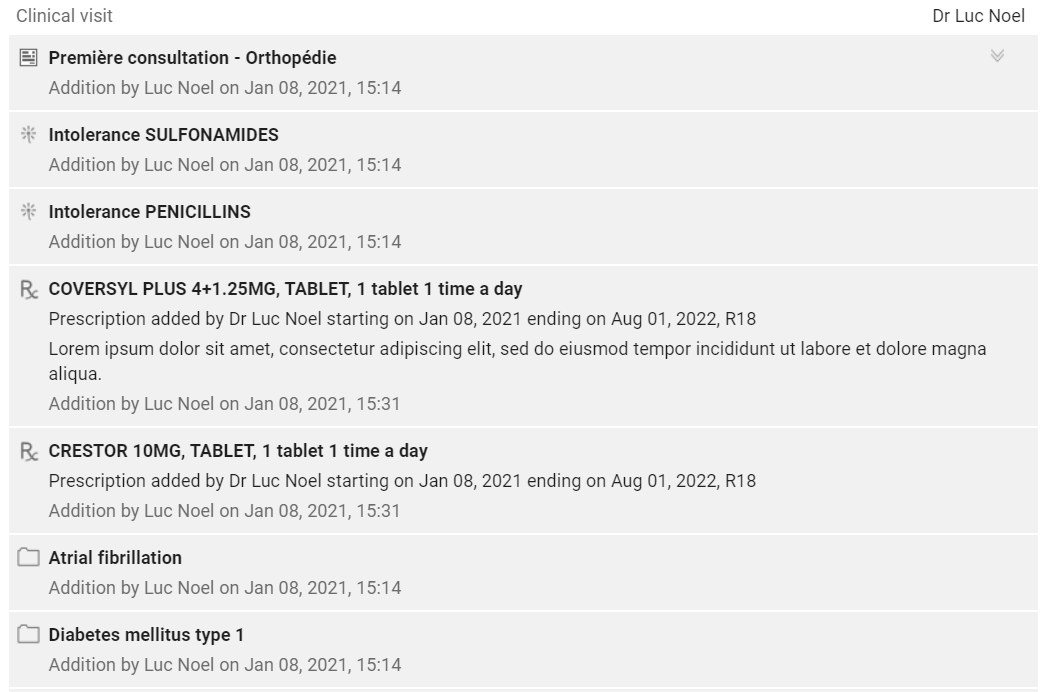This screenshot has height=692, width=1055.
Task: Select Diabetes mellitus type 1 entry
Action: pos(146,635)
